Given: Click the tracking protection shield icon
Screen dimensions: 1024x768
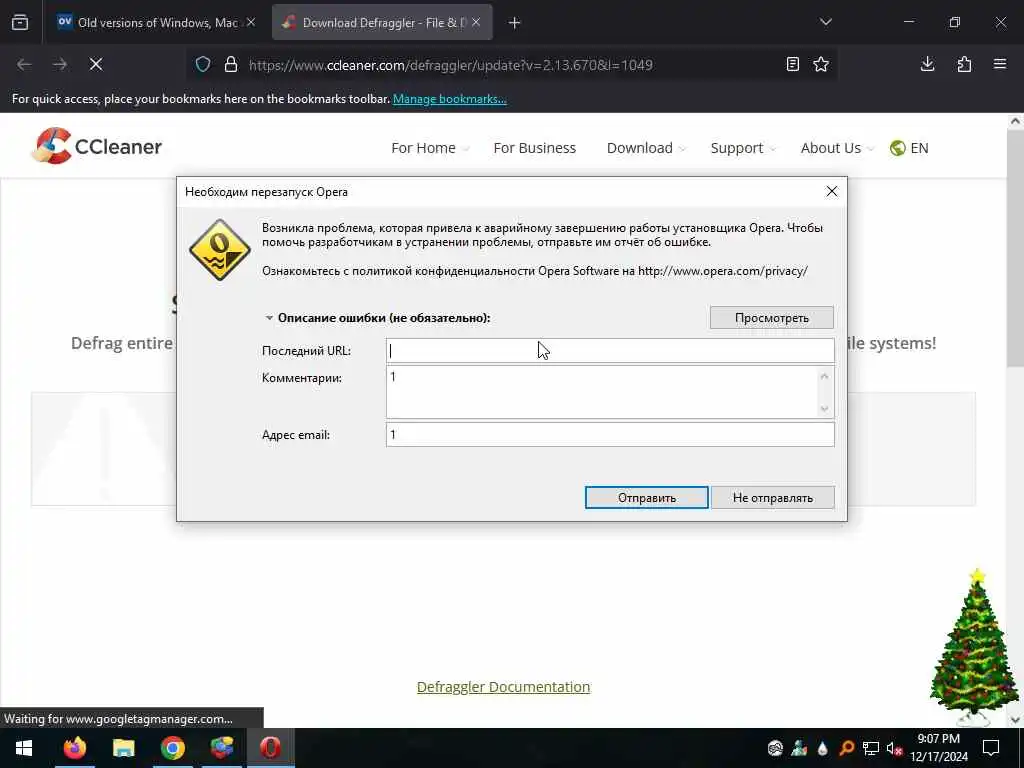Looking at the screenshot, I should point(203,64).
